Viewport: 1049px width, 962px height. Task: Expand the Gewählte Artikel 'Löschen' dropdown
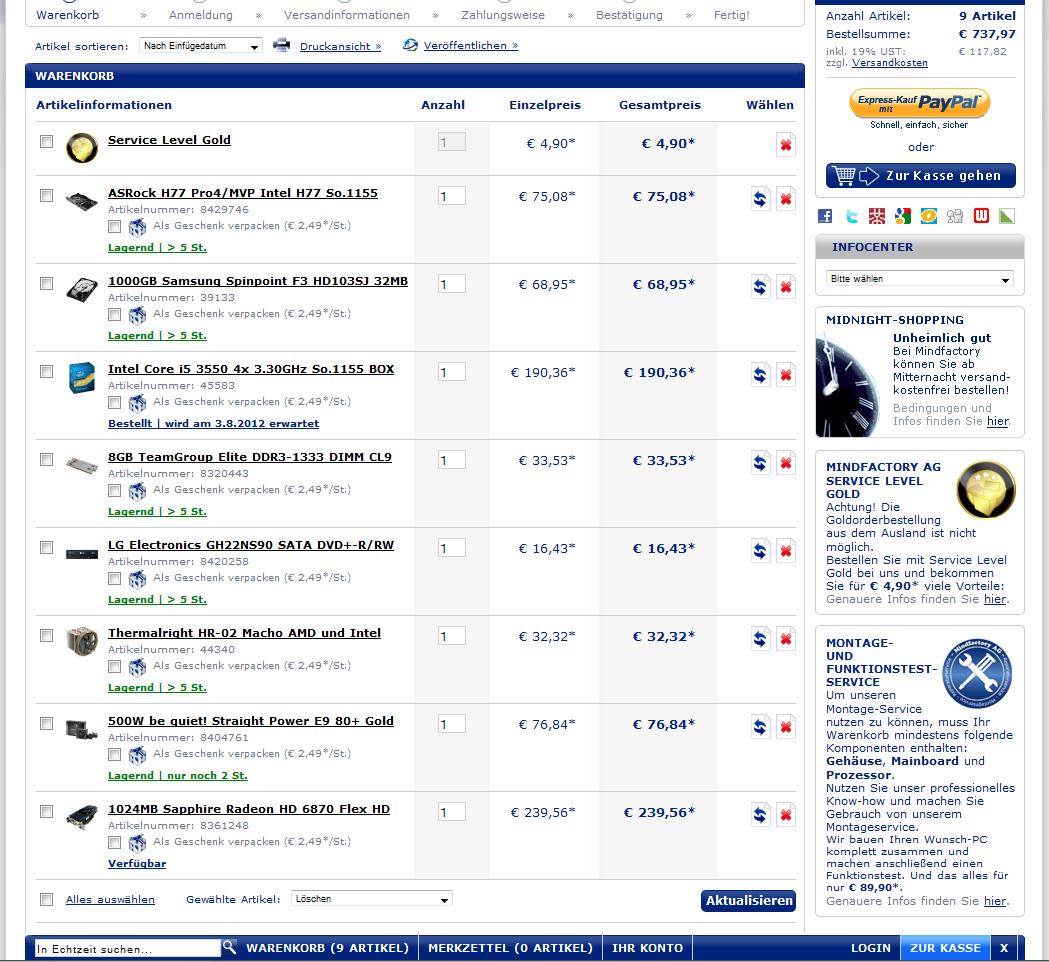tap(371, 899)
